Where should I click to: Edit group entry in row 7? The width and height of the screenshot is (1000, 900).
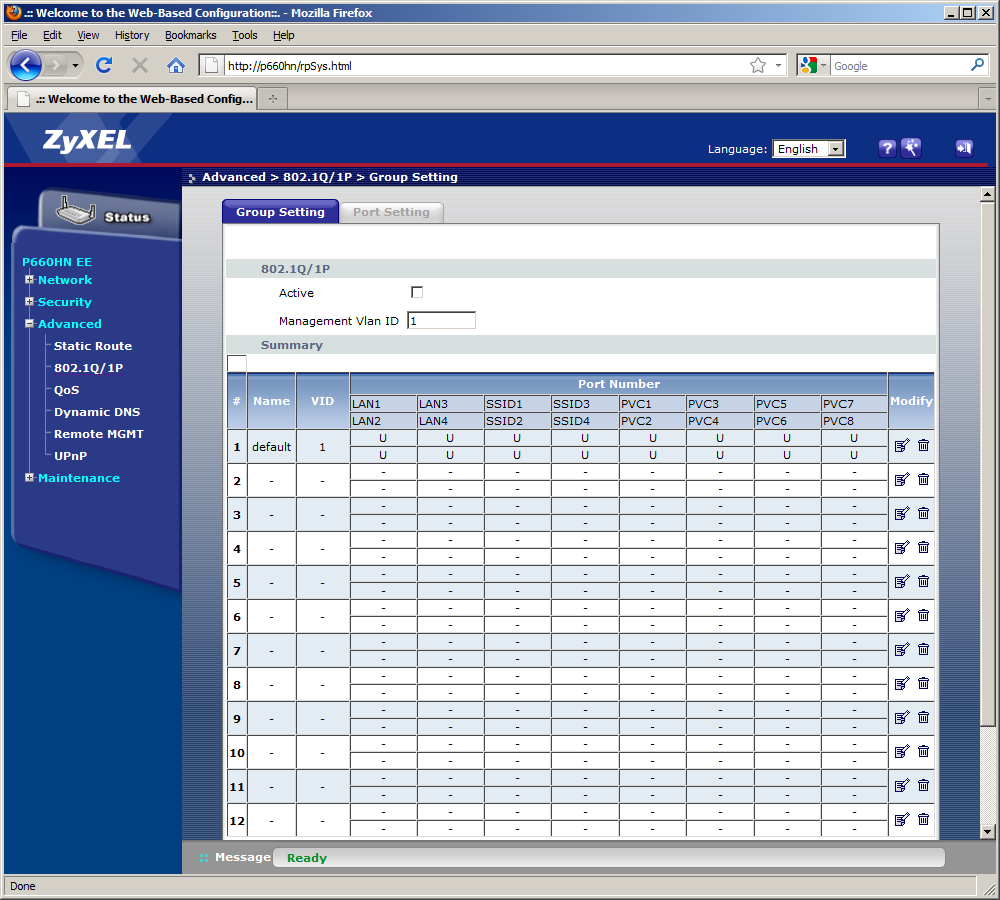point(901,649)
